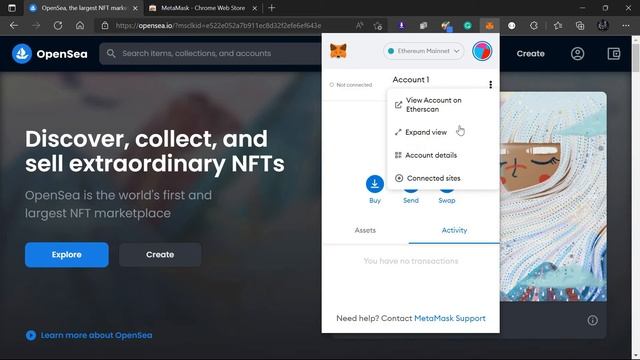Image resolution: width=640 pixels, height=360 pixels.
Task: Open the OpenSea profile account icon
Action: 577,53
